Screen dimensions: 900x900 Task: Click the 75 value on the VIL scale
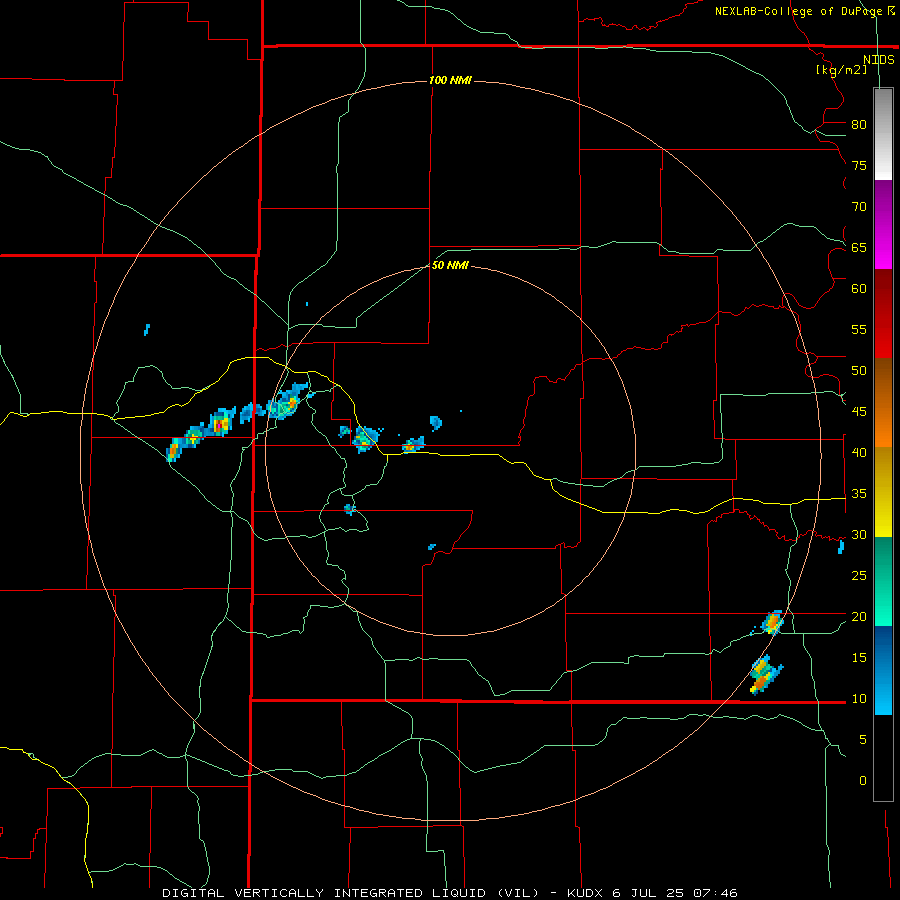859,166
